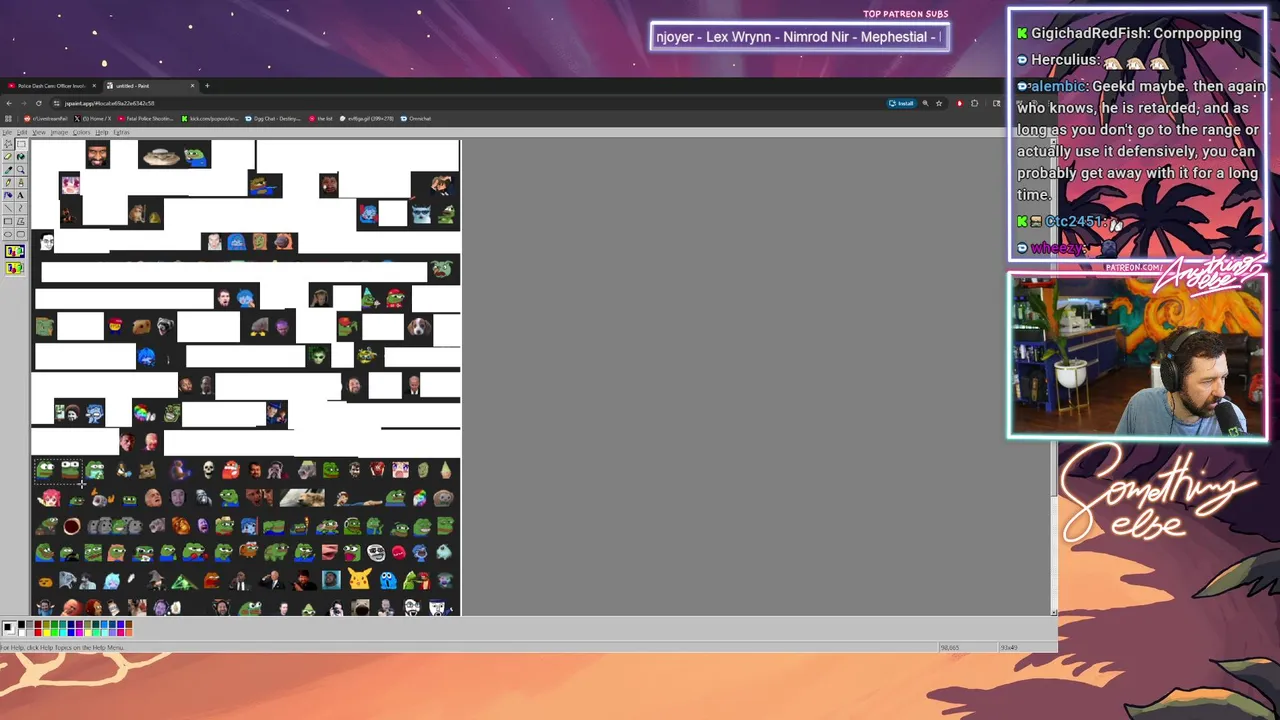Click the streamer webcam feed
The width and height of the screenshot is (1280, 720).
pos(1137,357)
